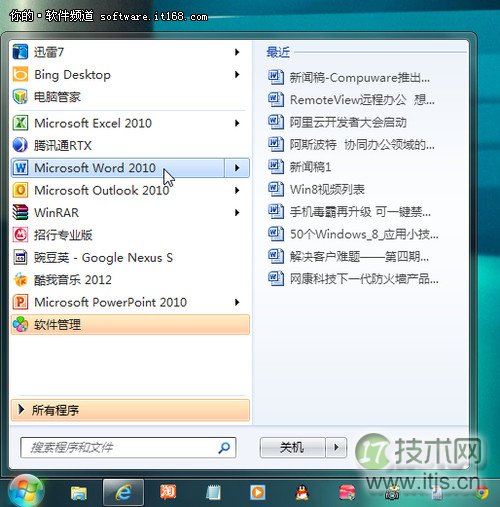Open the 豌豆荚 - Google Nexus S icon

click(20, 257)
